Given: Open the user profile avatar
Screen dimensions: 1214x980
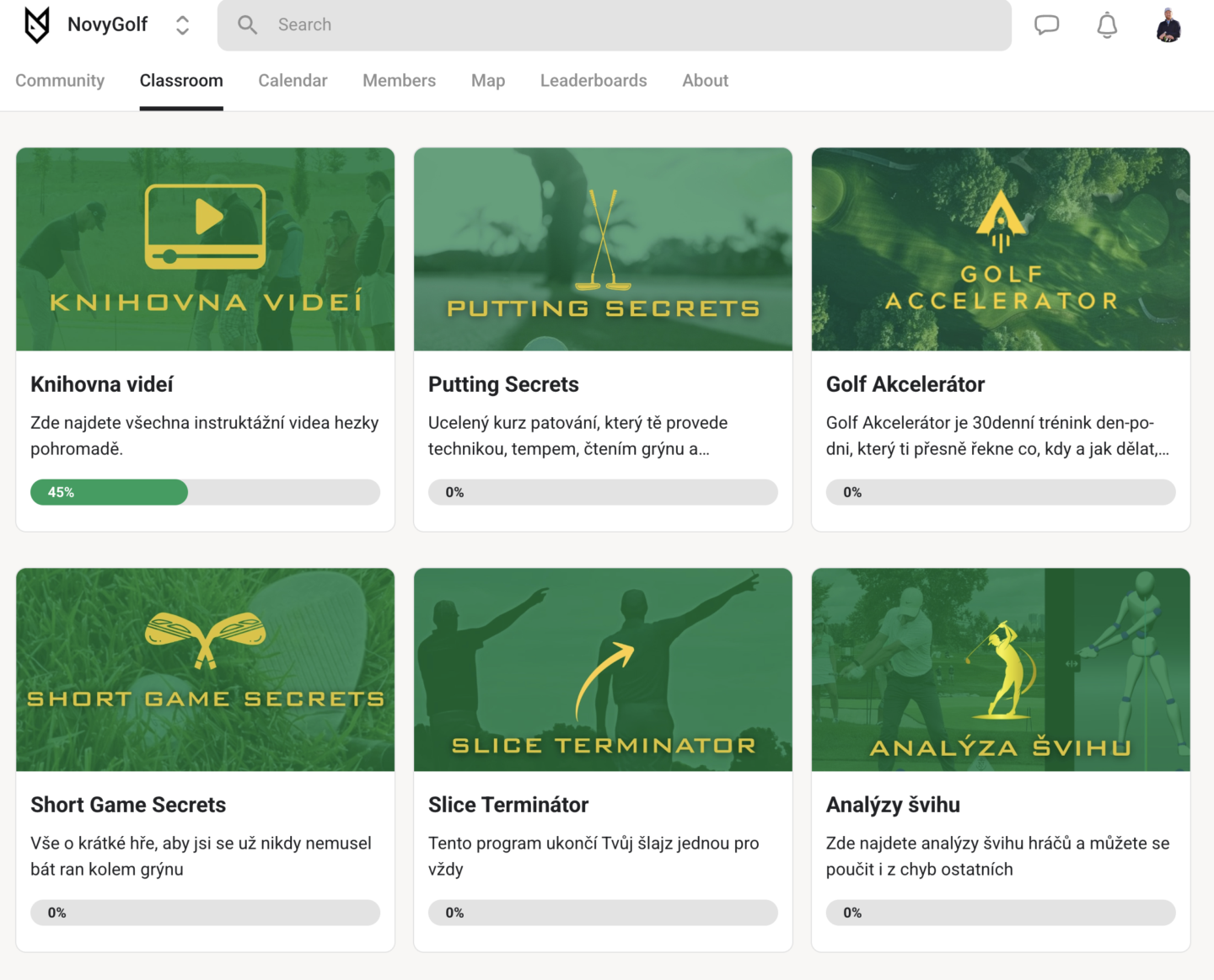Looking at the screenshot, I should (x=1168, y=25).
